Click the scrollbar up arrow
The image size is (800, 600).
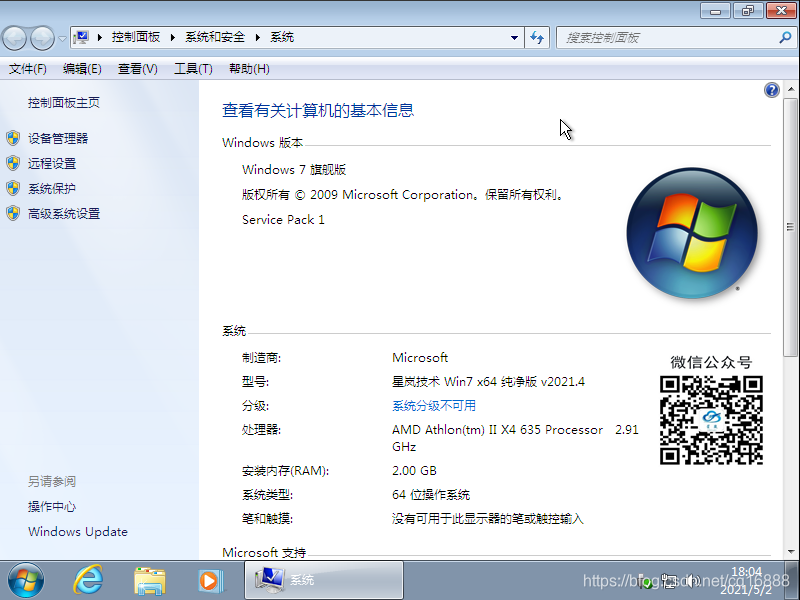791,89
